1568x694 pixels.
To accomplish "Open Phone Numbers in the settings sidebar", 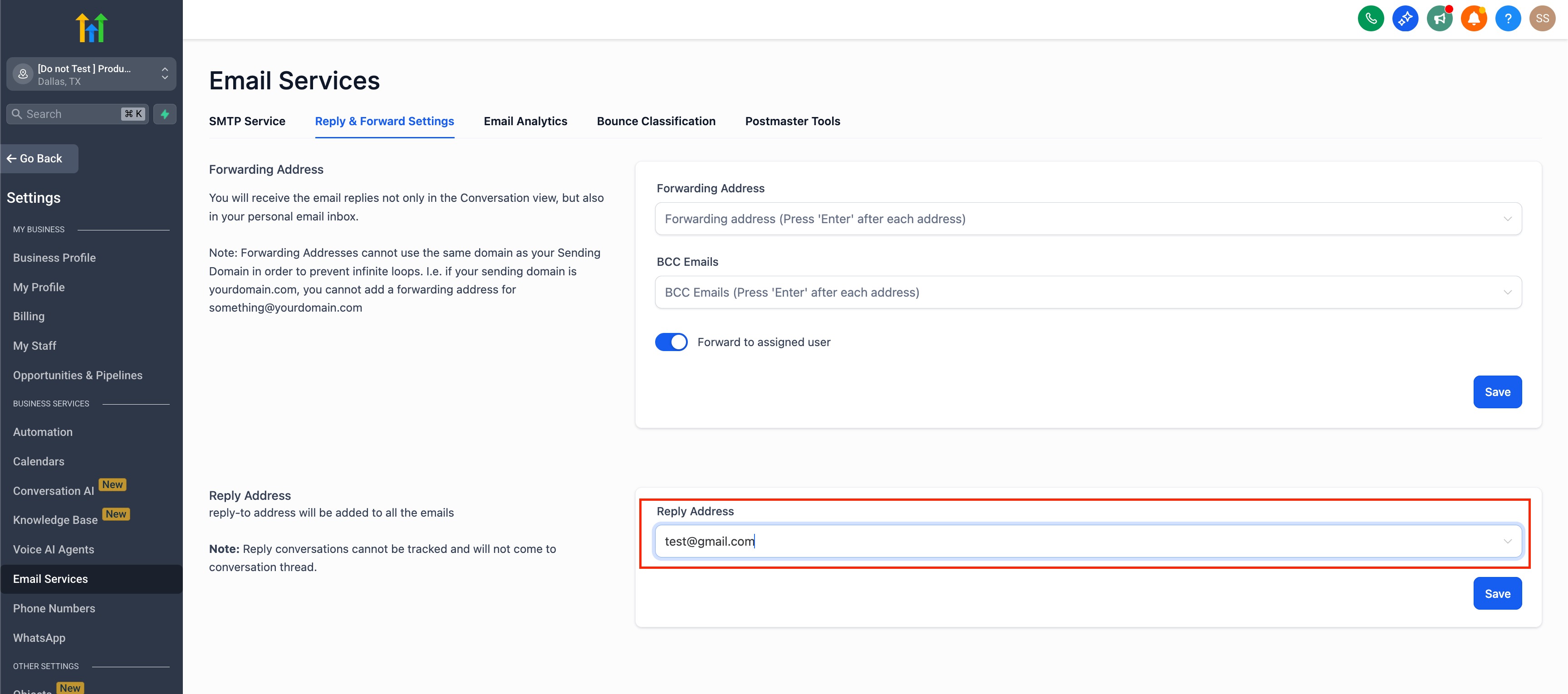I will (54, 608).
